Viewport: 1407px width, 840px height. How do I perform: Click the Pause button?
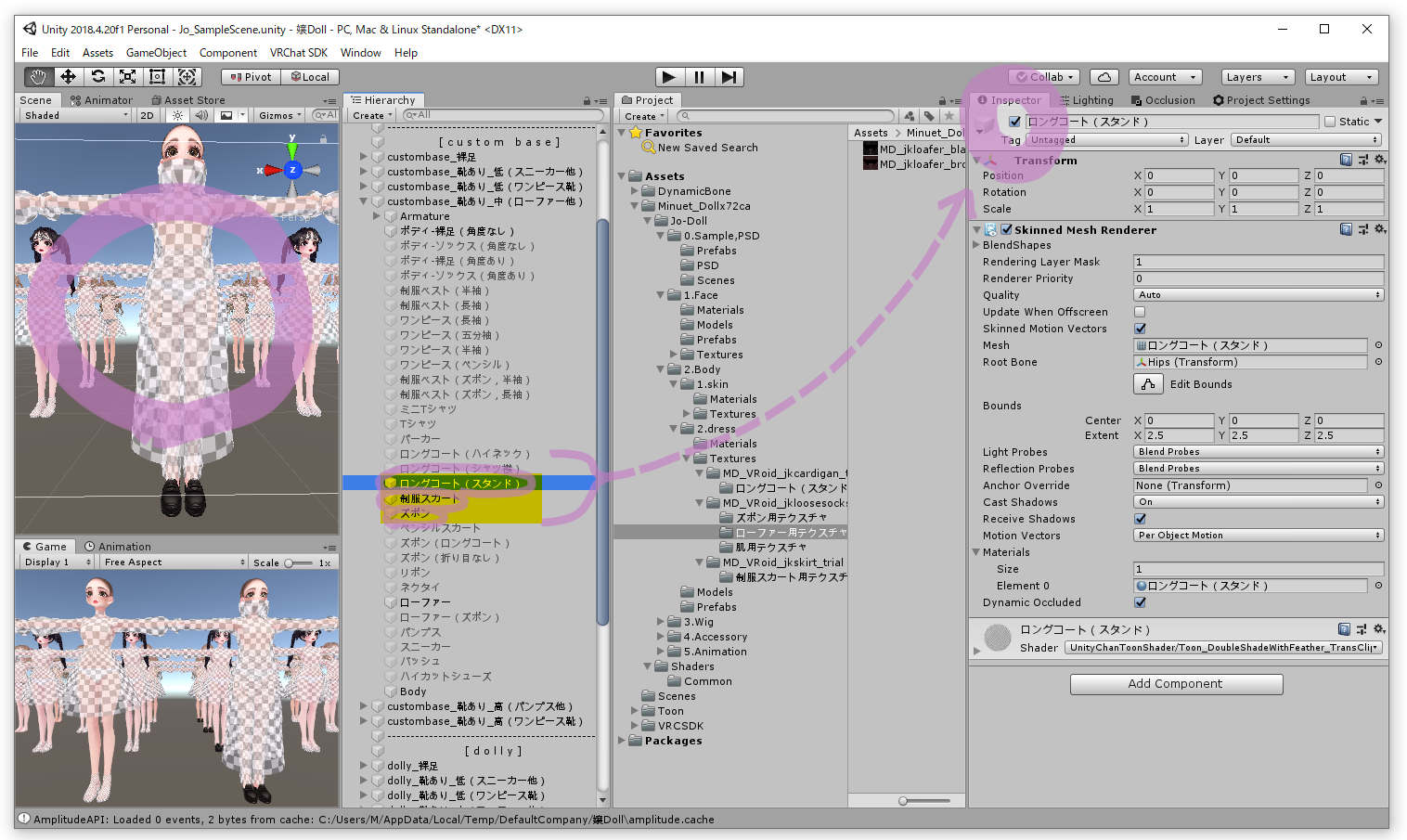coord(699,77)
